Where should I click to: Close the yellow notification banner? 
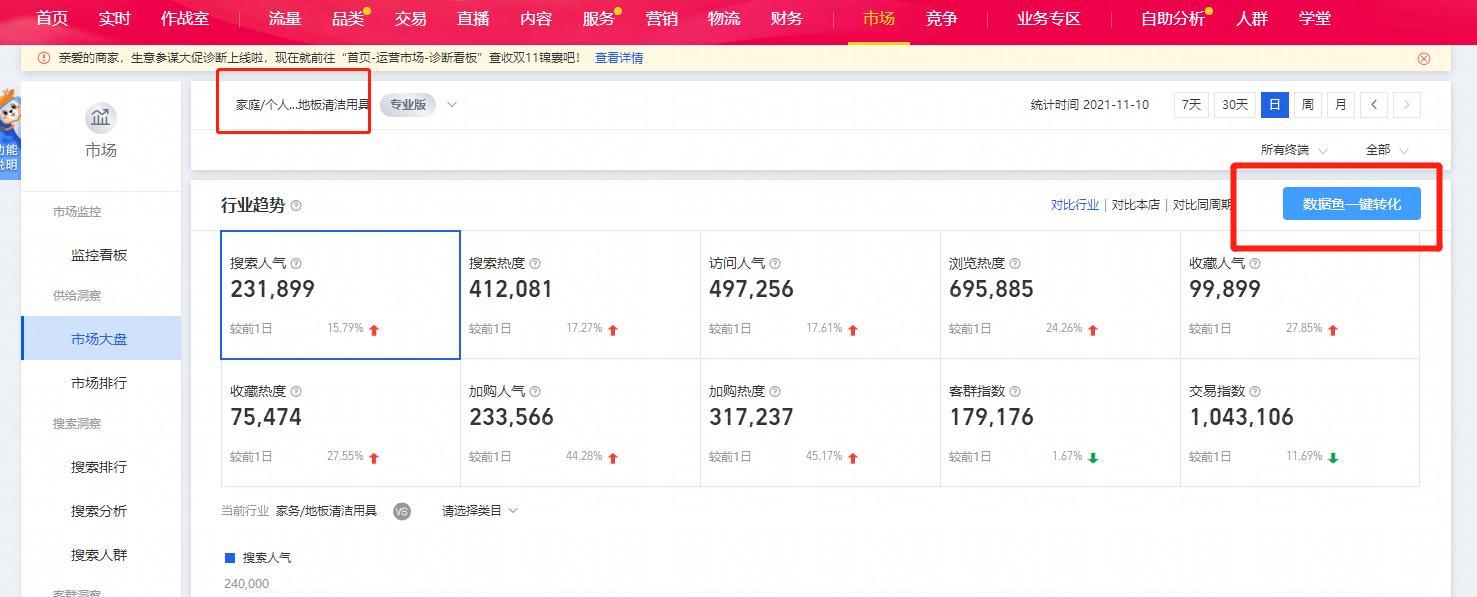pos(1424,59)
